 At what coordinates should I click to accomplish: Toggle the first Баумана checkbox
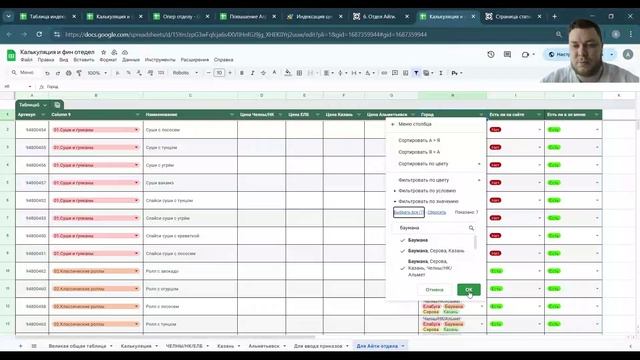tap(402, 240)
